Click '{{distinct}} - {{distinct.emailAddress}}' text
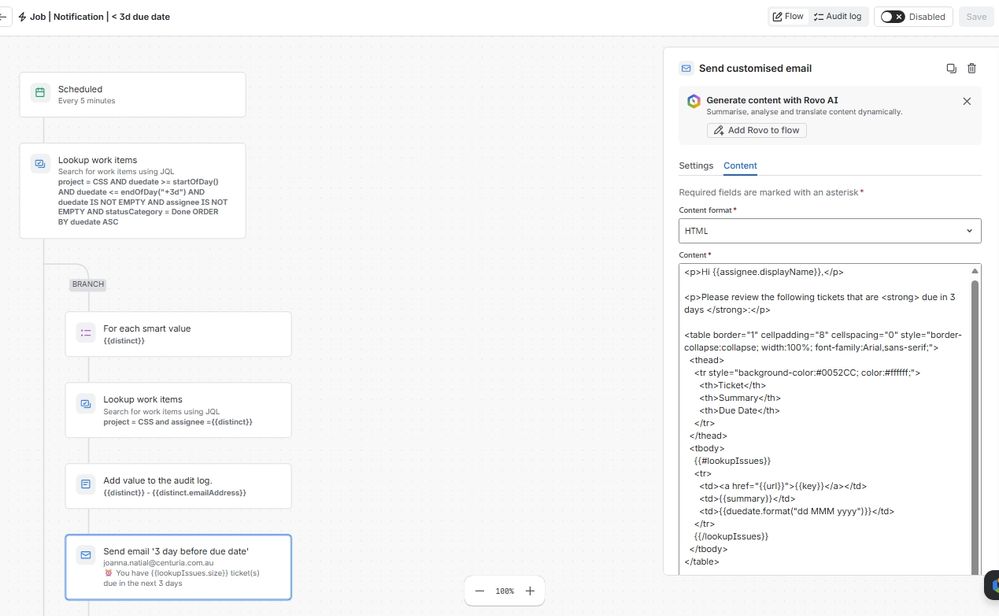Image resolution: width=999 pixels, height=616 pixels. coord(175,492)
